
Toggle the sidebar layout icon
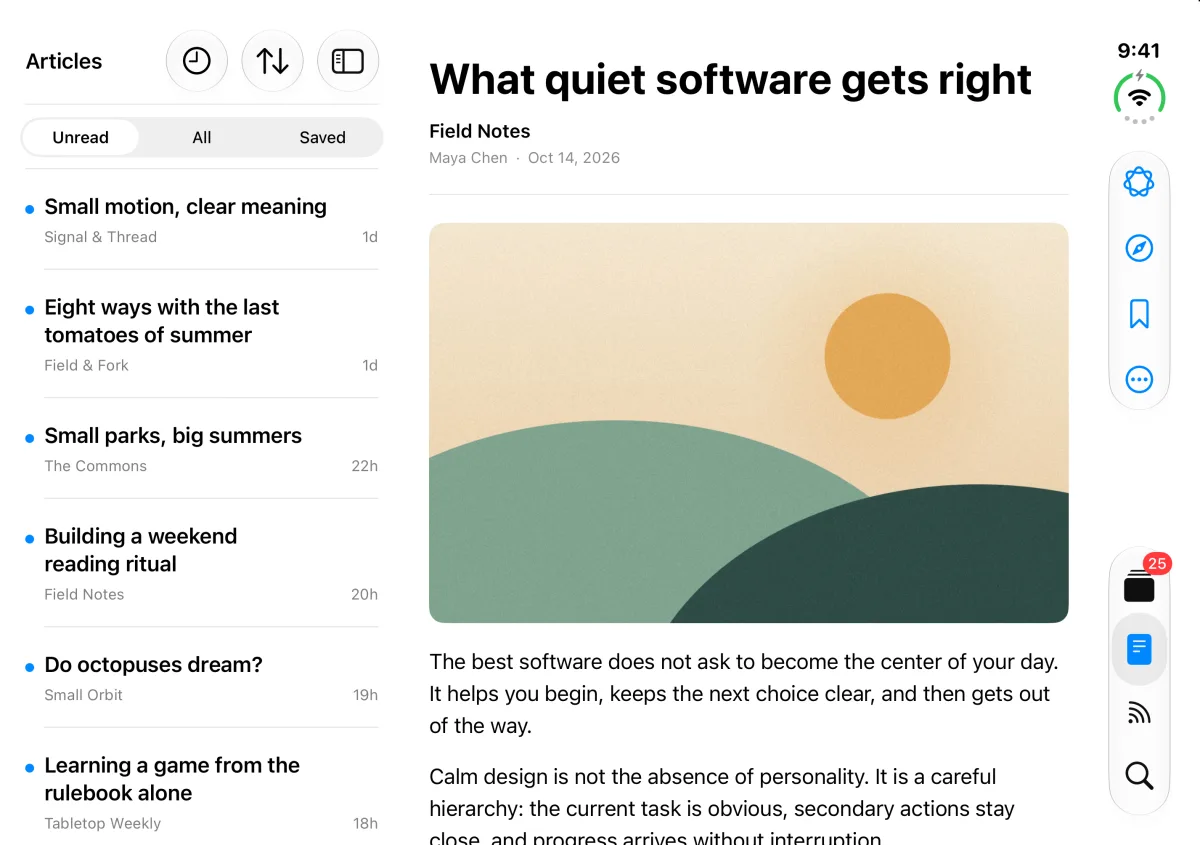pyautogui.click(x=348, y=61)
